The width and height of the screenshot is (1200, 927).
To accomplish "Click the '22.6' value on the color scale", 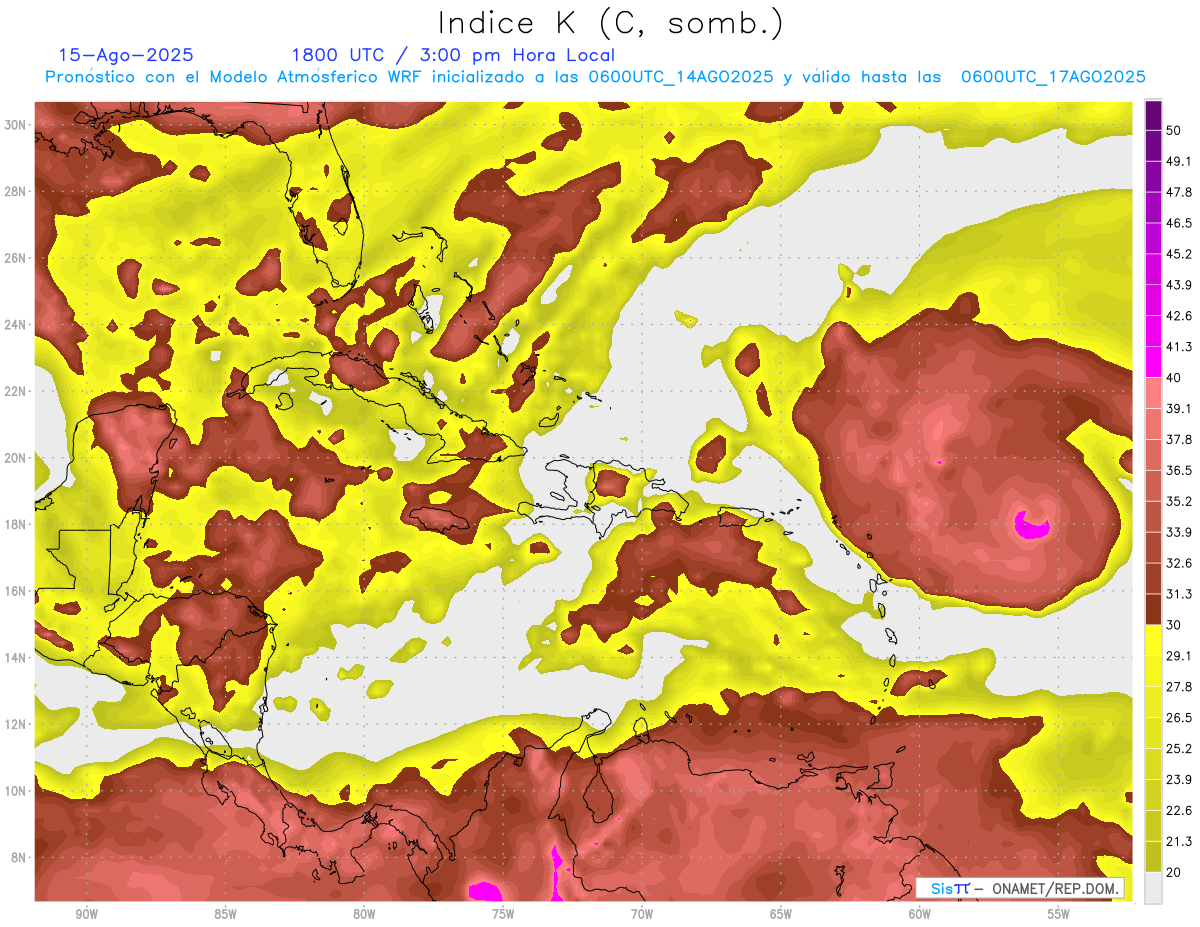I will [1178, 811].
